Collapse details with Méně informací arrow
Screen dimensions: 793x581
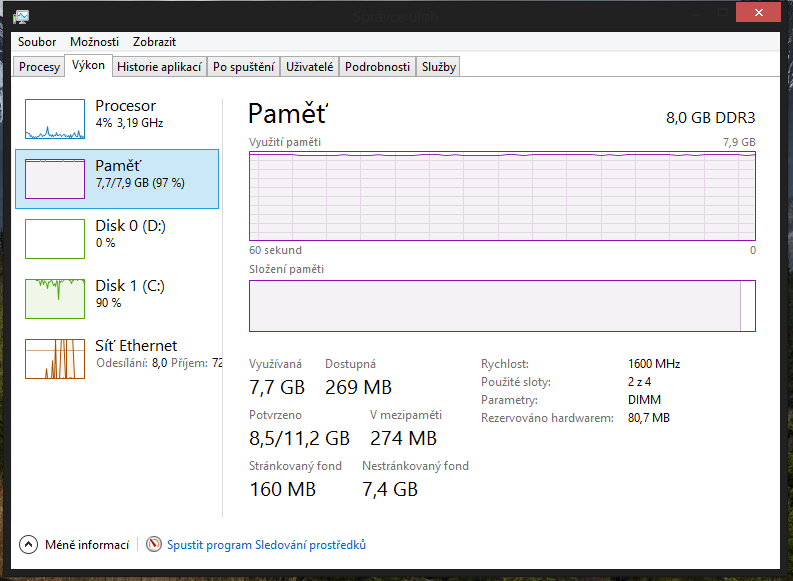pos(28,545)
